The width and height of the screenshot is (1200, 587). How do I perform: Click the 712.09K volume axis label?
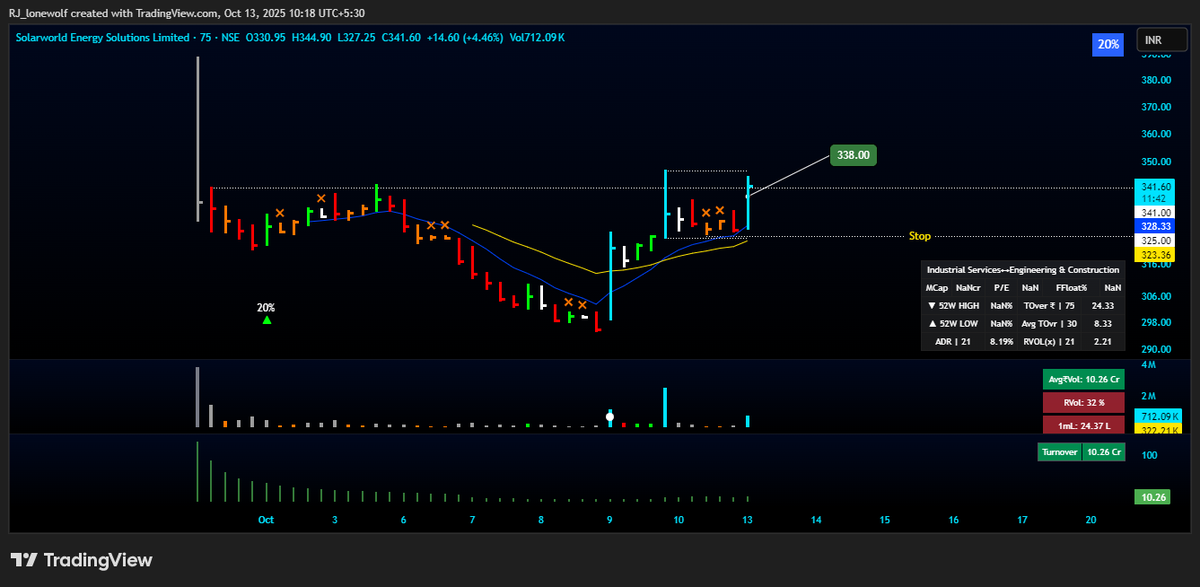1159,416
